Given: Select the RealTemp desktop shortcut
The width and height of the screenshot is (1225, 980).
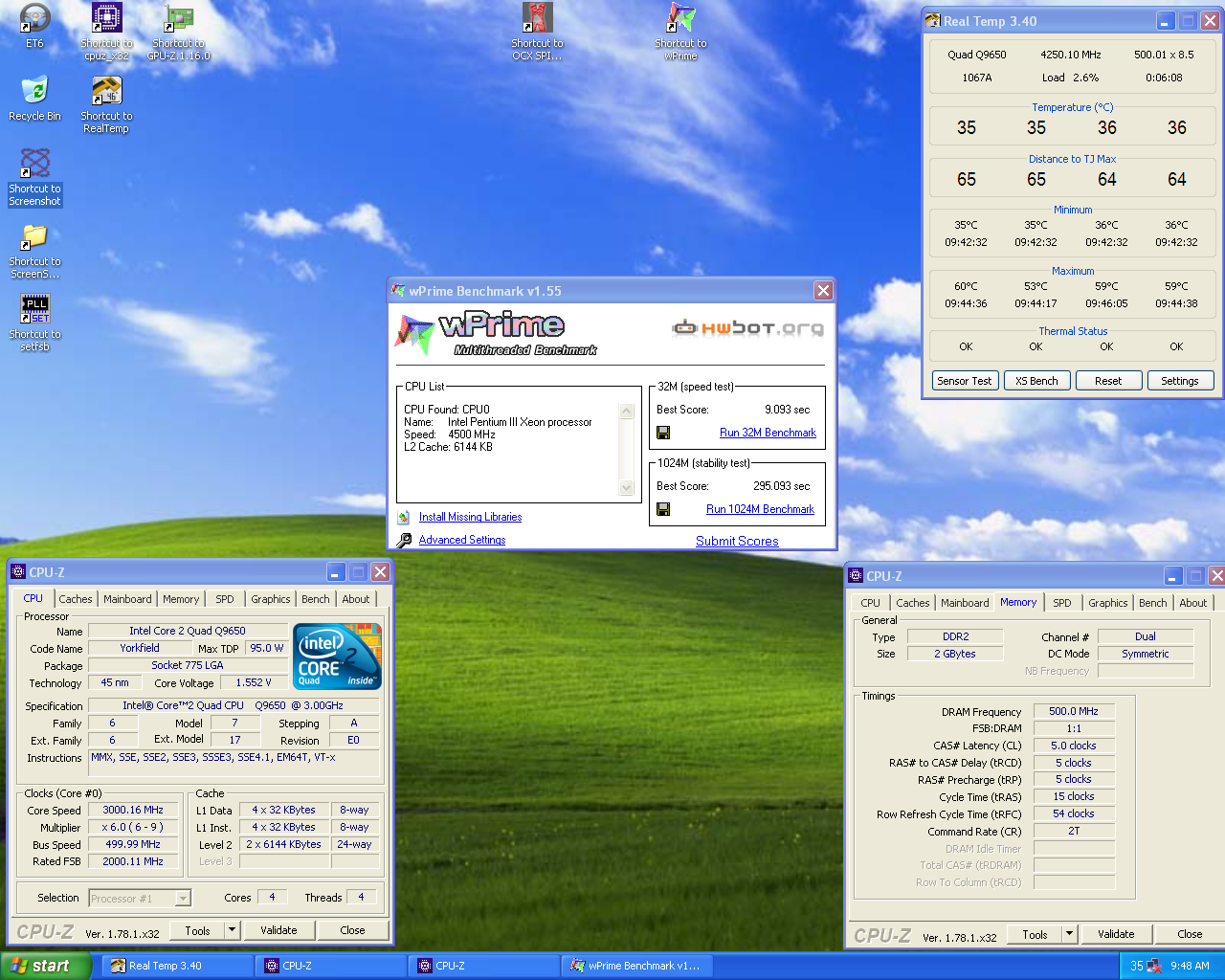Looking at the screenshot, I should point(106,91).
